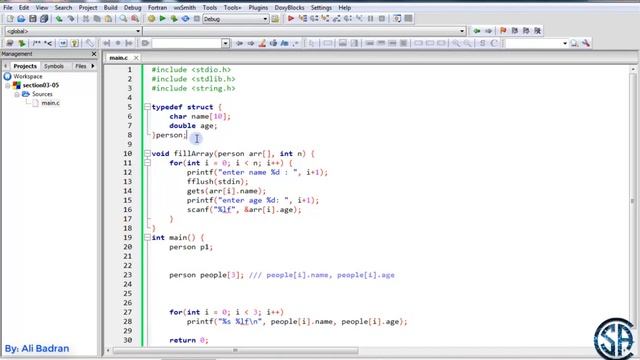Click the Replace toolbar icon

[x=135, y=19]
